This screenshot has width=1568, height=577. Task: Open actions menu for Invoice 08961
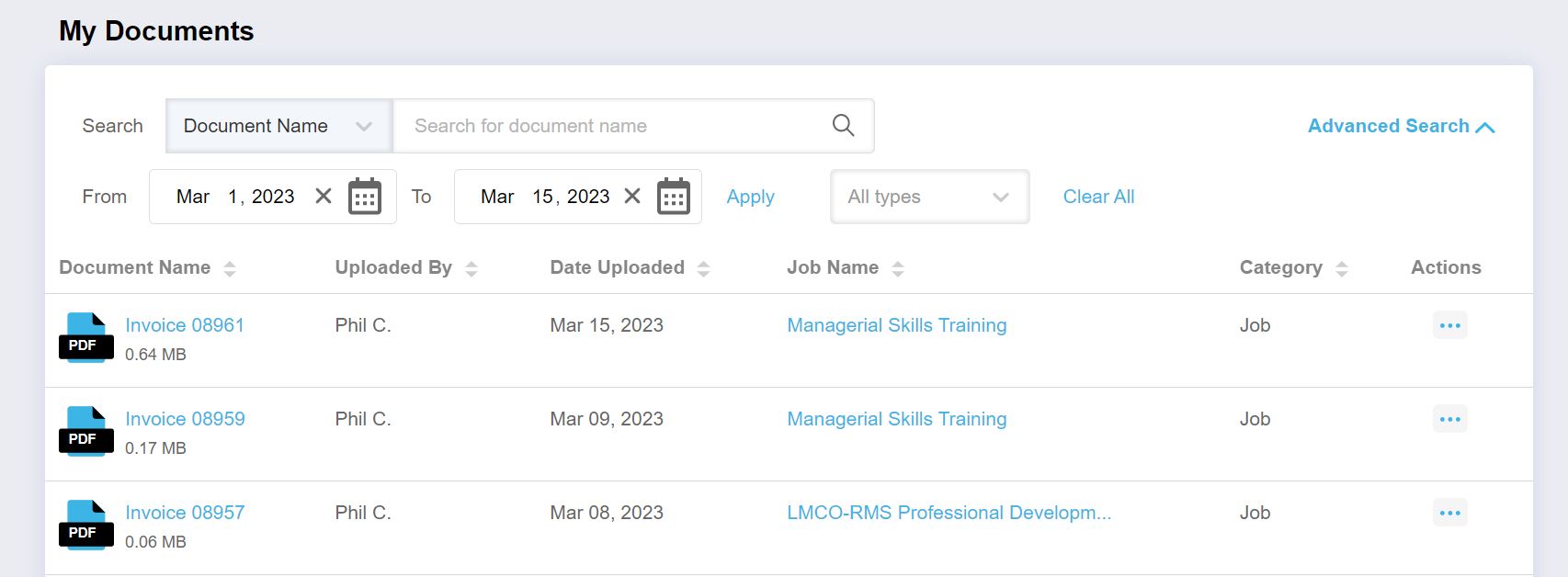[x=1449, y=325]
